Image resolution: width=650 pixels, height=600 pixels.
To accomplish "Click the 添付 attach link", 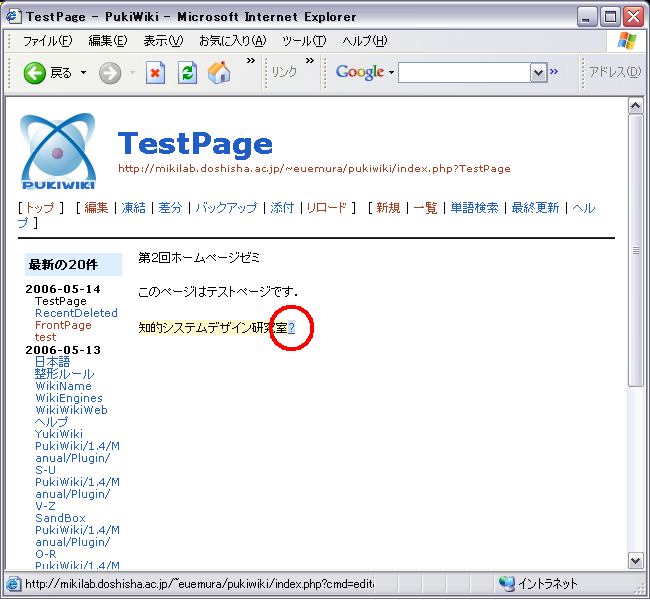I will 282,208.
